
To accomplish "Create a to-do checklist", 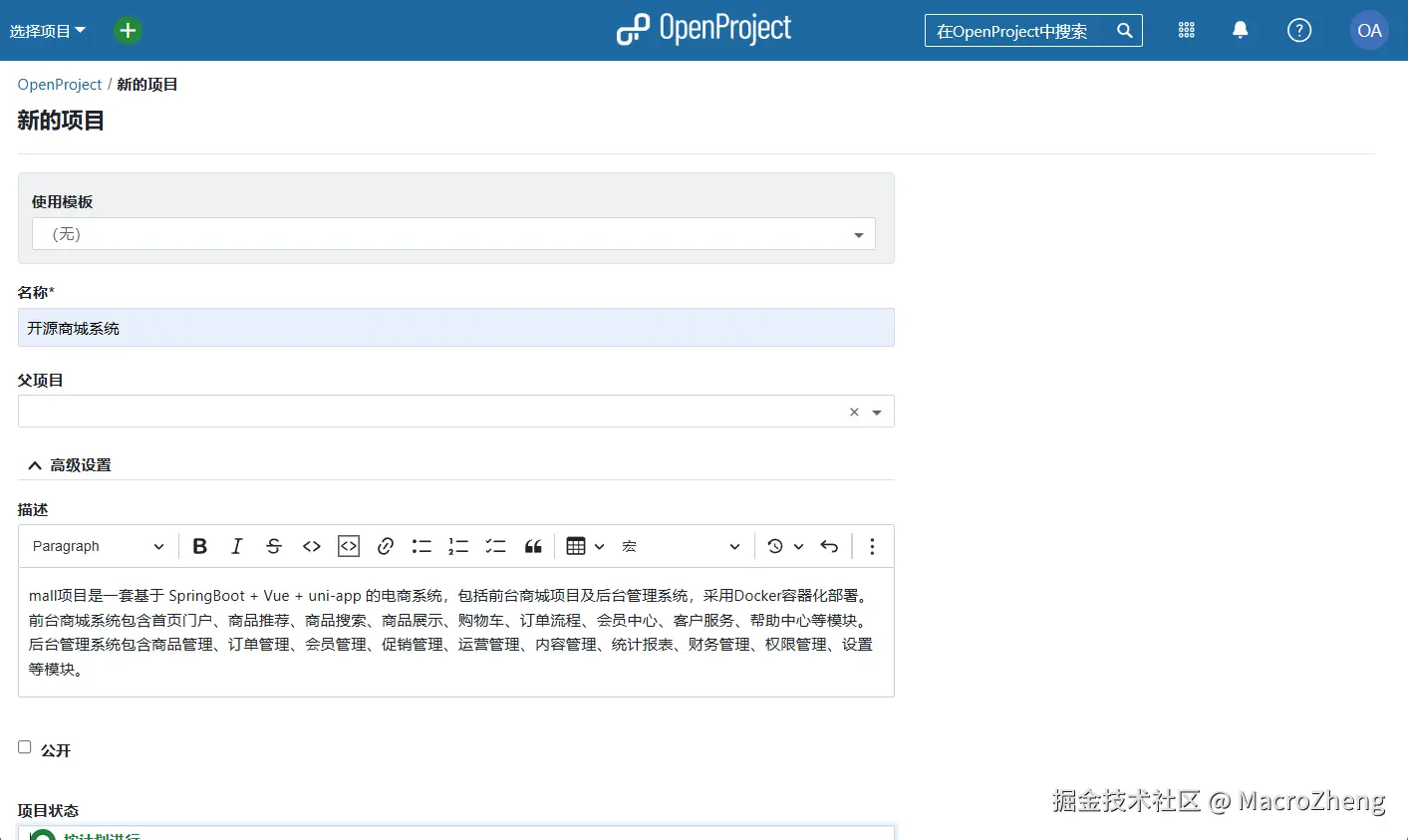I will coord(495,546).
